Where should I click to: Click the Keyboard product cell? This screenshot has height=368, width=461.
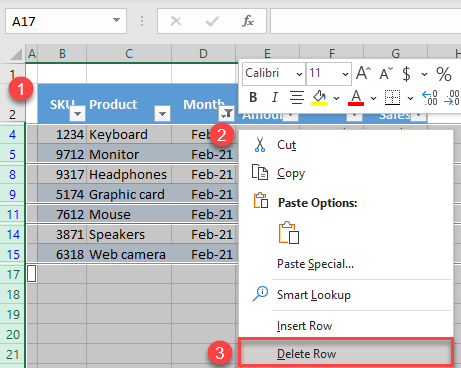(129, 134)
